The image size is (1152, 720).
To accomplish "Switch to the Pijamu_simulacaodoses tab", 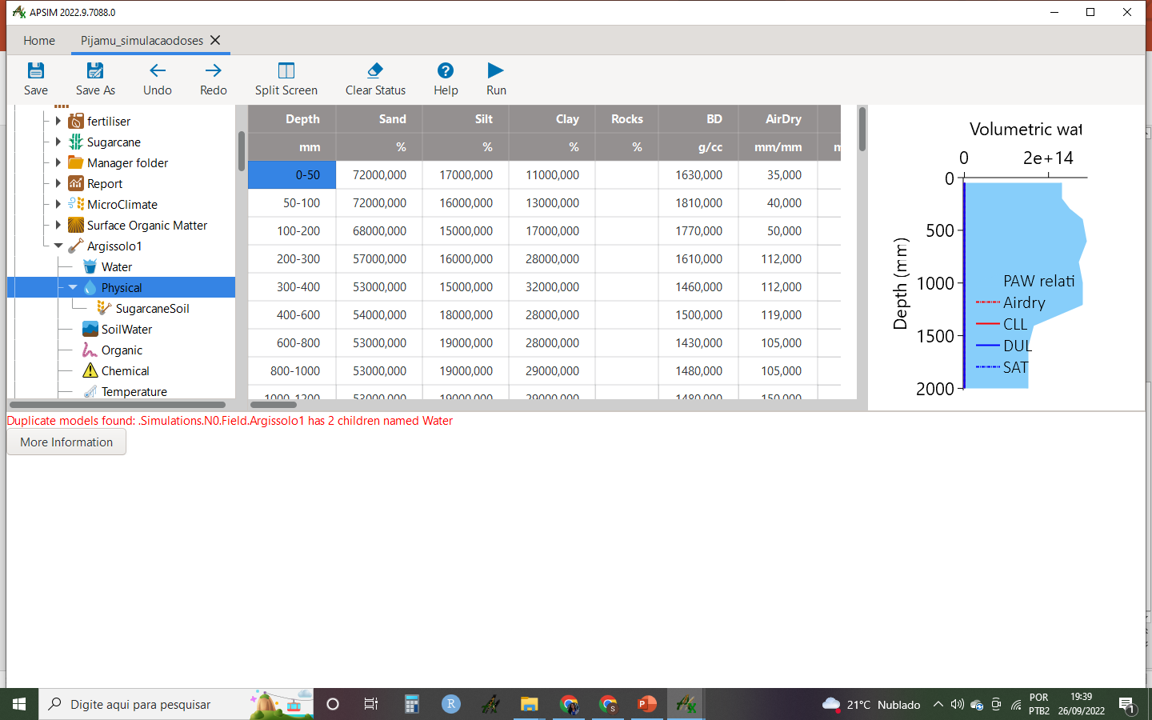I will click(142, 40).
